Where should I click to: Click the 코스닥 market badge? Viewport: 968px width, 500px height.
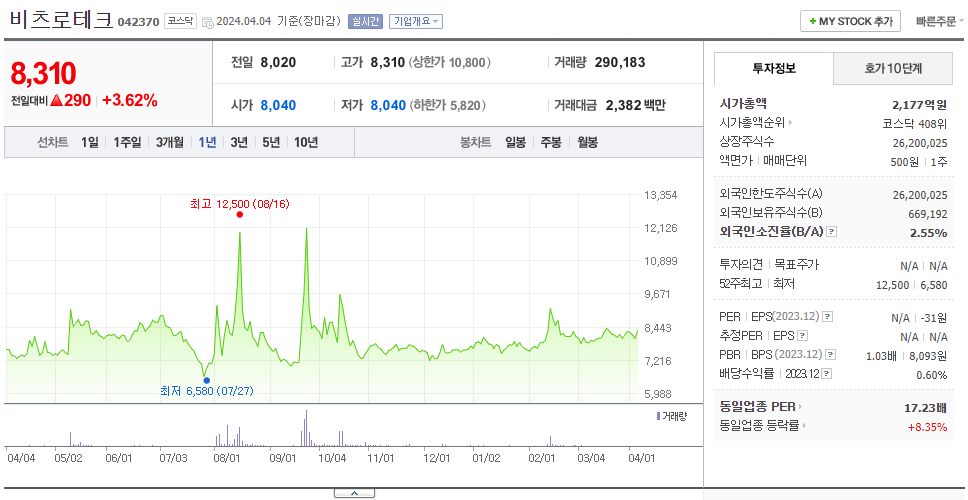tap(180, 22)
